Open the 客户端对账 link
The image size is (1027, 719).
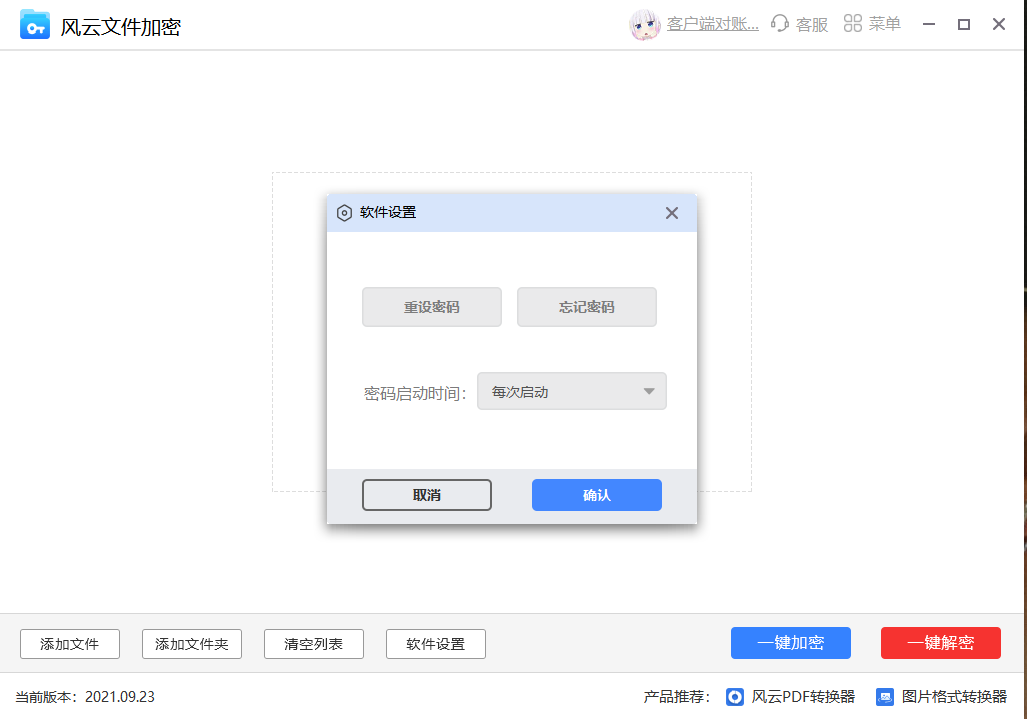(712, 23)
